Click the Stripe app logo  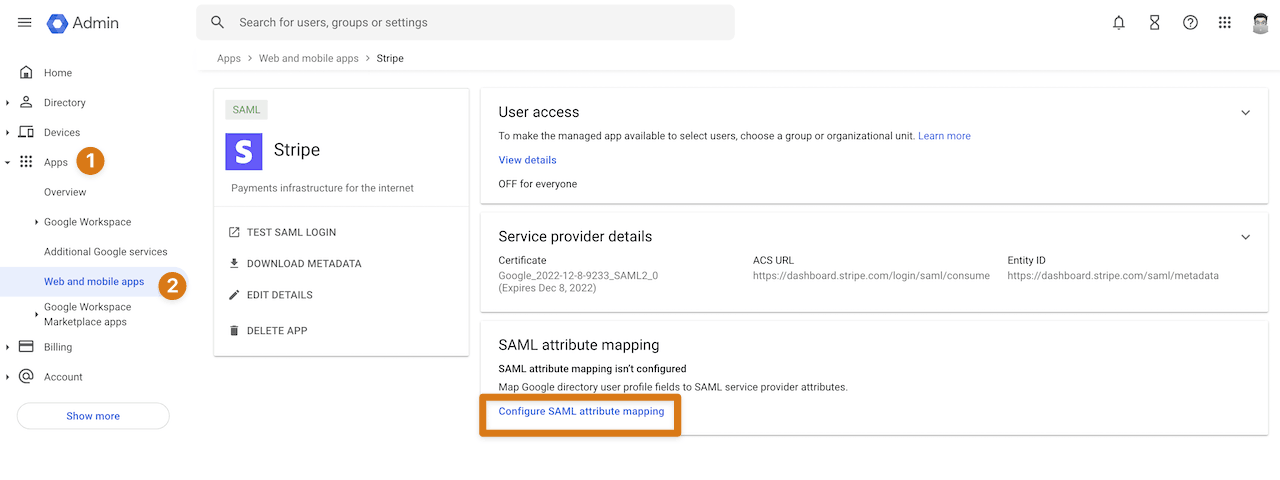point(245,150)
